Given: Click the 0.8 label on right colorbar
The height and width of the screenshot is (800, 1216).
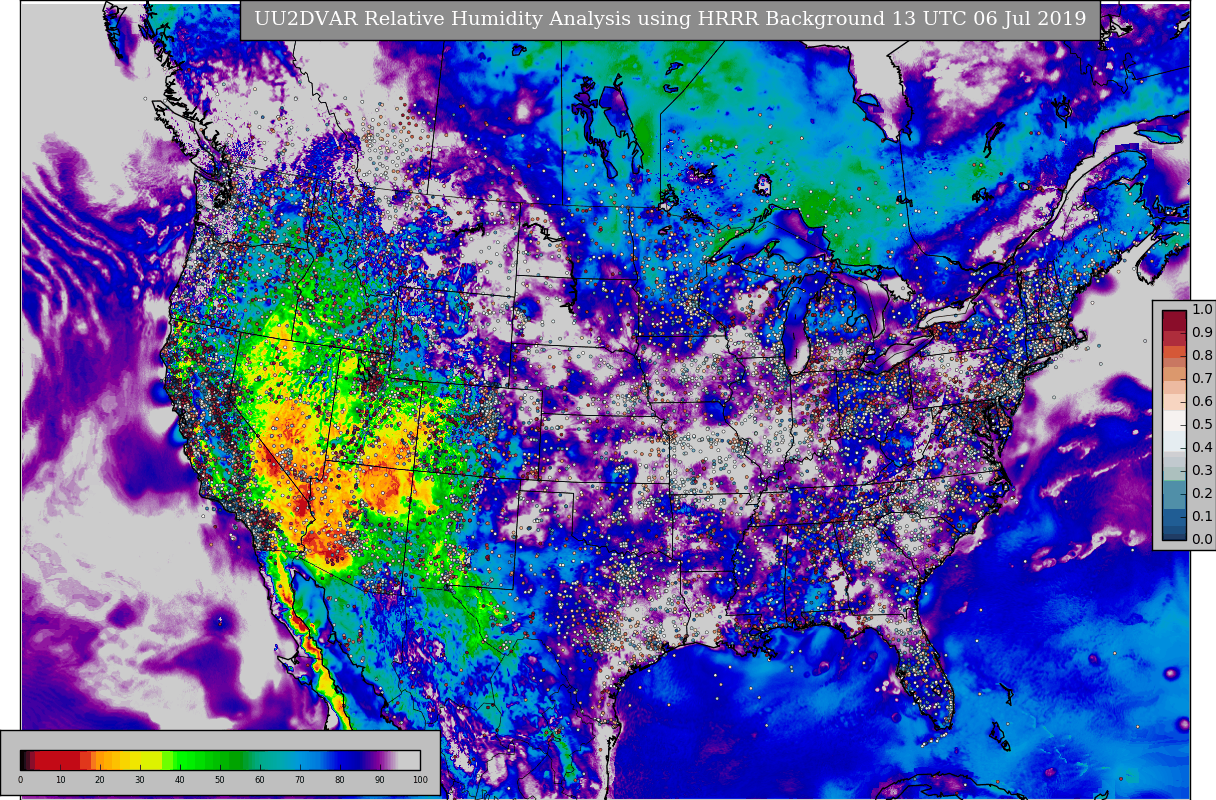Looking at the screenshot, I should pos(1202,356).
